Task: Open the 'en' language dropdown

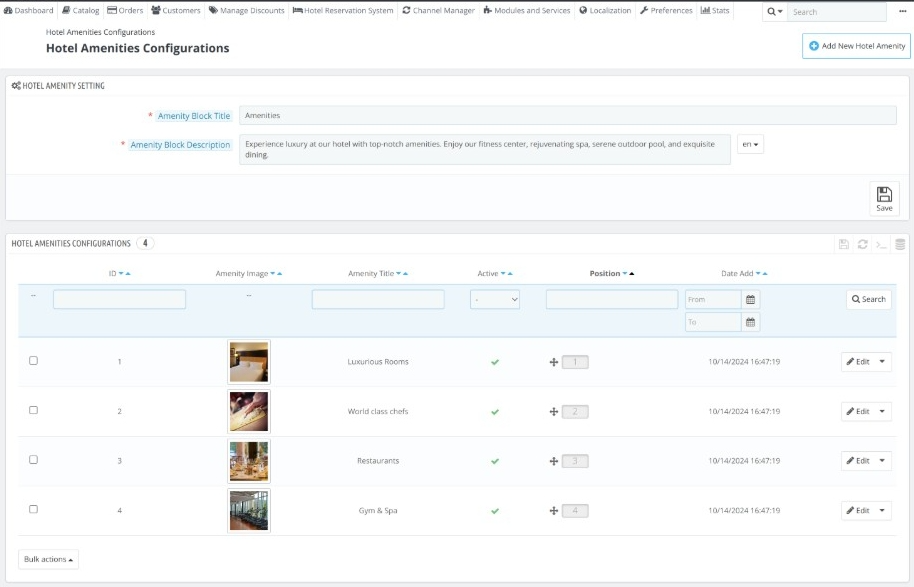Action: [750, 144]
